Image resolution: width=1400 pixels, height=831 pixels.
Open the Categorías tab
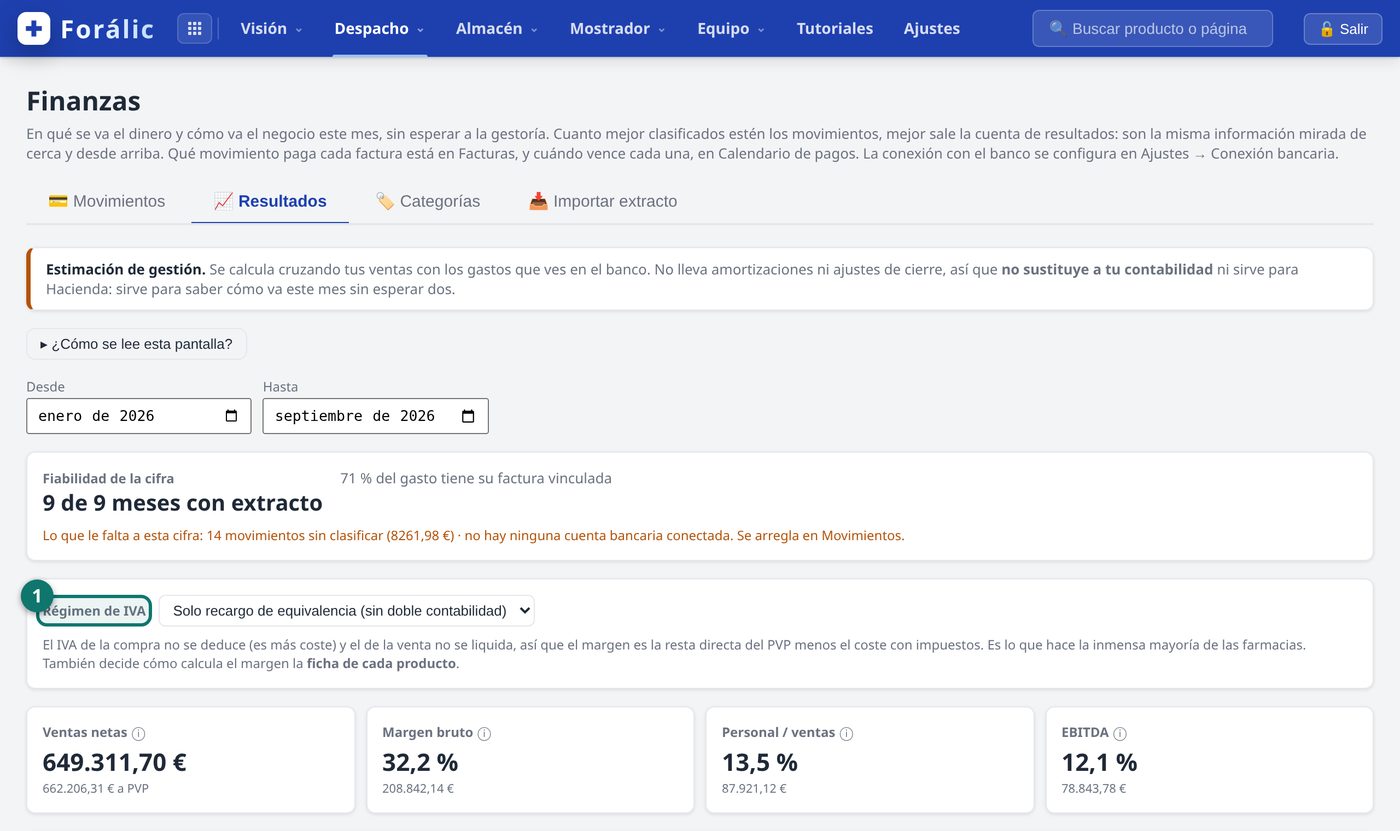[x=427, y=201]
